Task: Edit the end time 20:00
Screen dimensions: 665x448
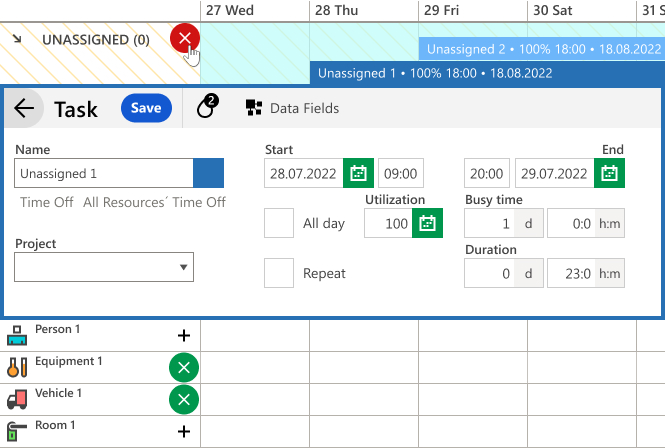Action: click(x=487, y=173)
